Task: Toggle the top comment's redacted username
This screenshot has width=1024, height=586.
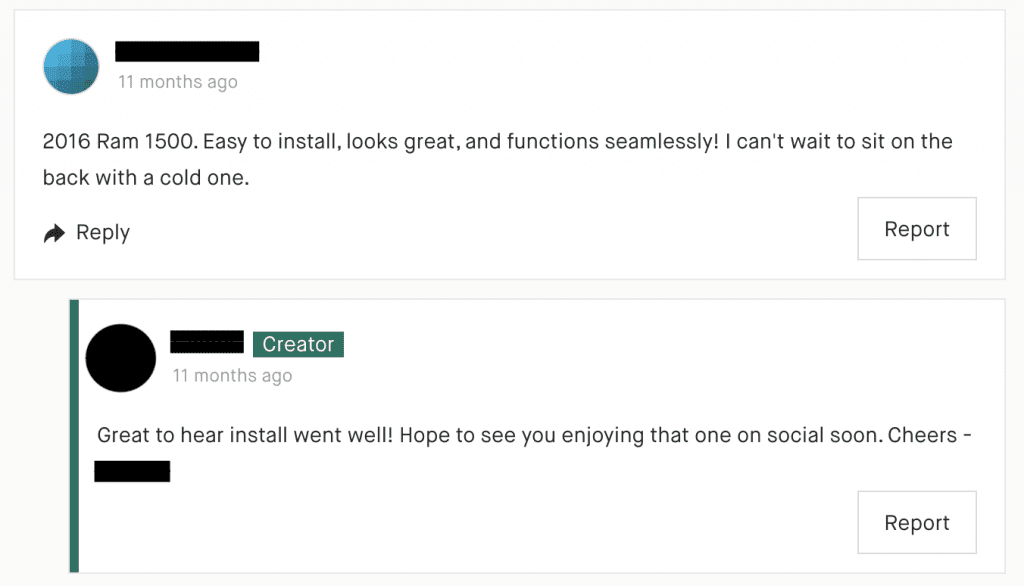Action: click(x=187, y=50)
